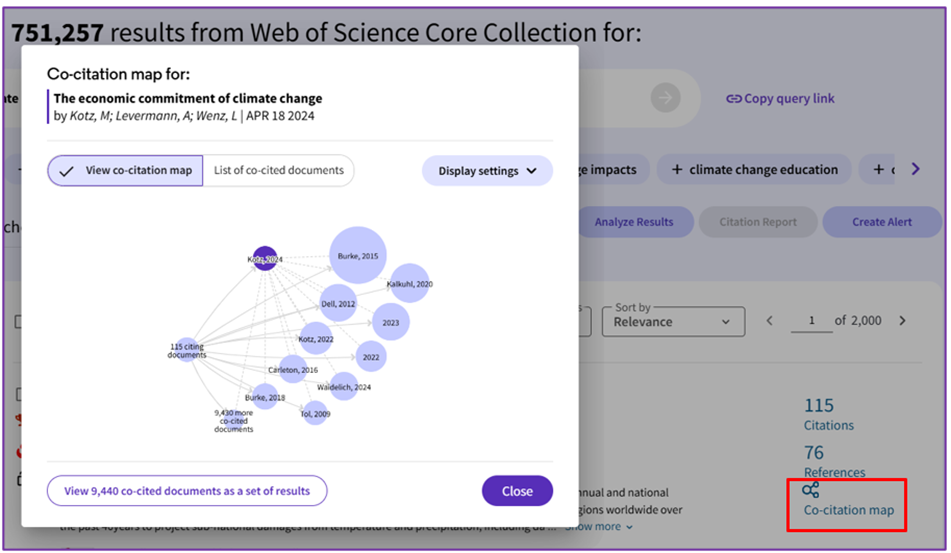
Task: Click the previous page arrow icon
Action: click(769, 321)
